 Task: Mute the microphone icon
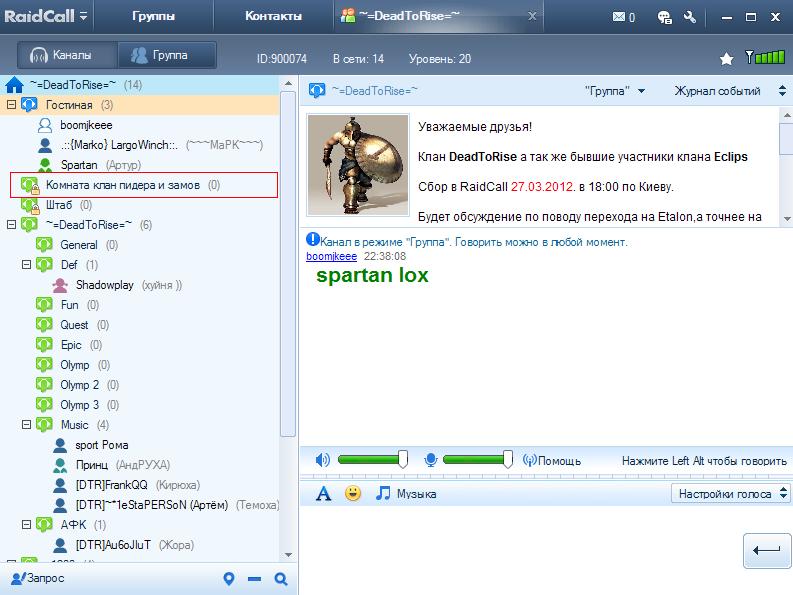click(x=430, y=460)
